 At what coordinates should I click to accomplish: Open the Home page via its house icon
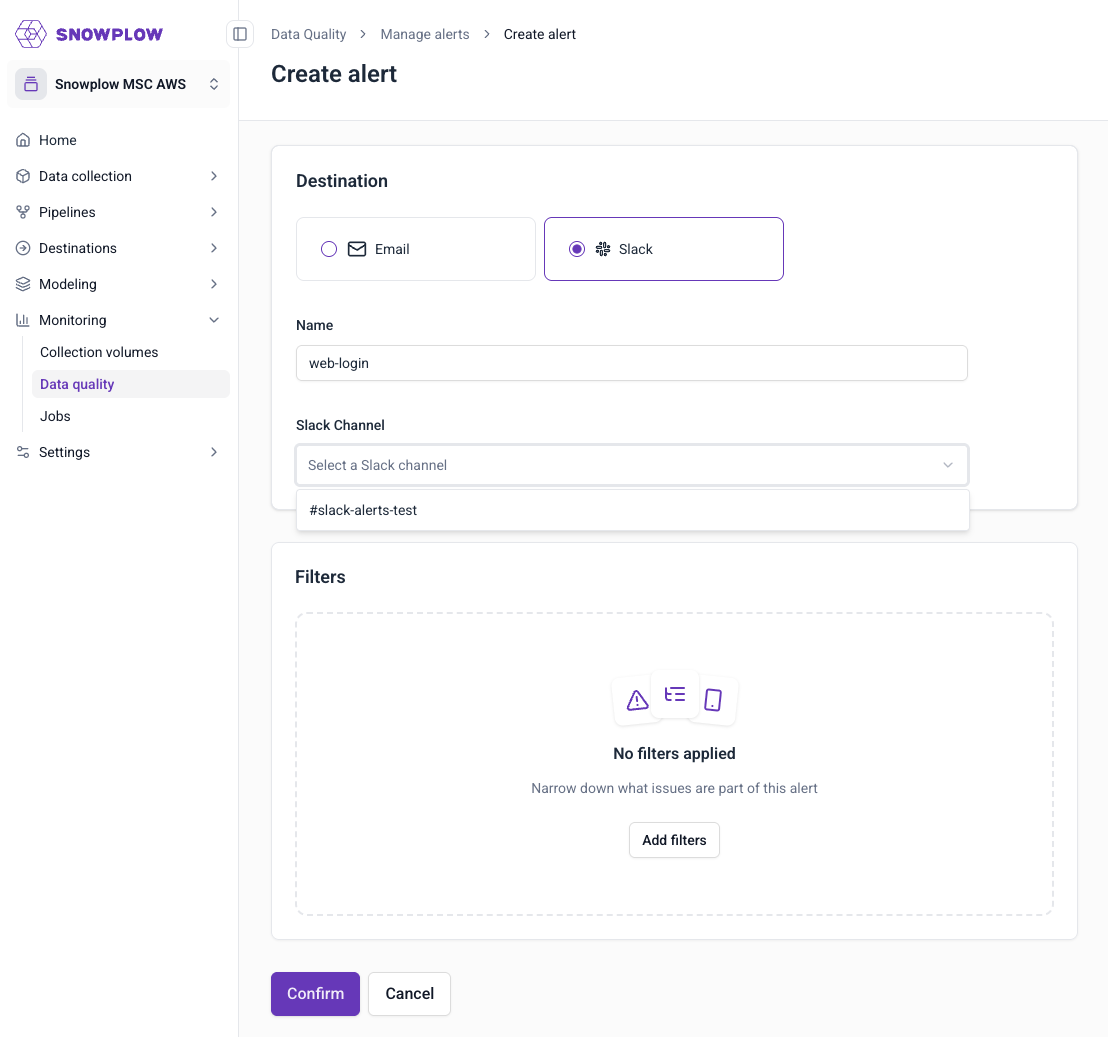click(22, 140)
